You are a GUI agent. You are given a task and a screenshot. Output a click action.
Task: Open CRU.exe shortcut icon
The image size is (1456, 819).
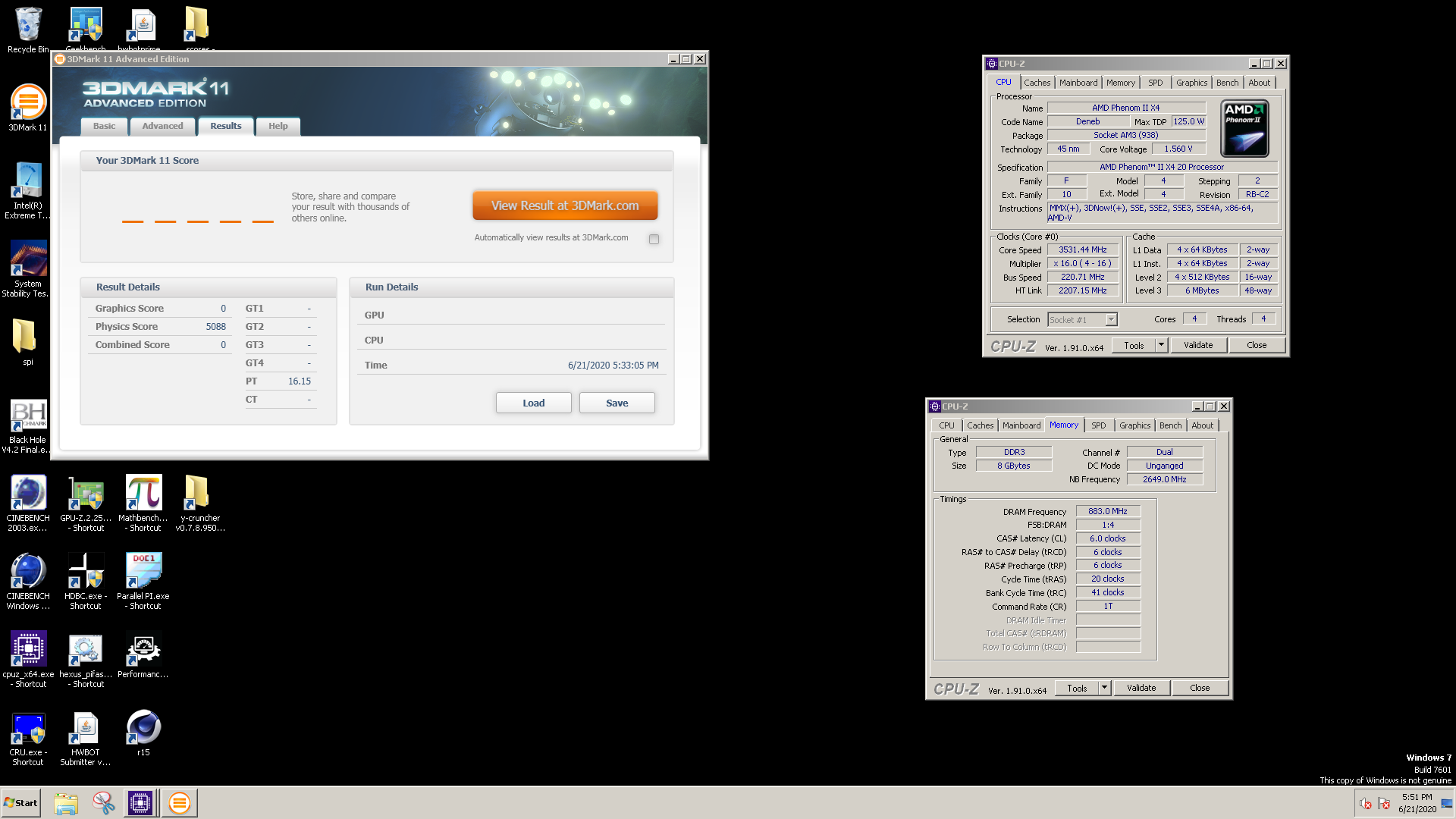[x=28, y=739]
